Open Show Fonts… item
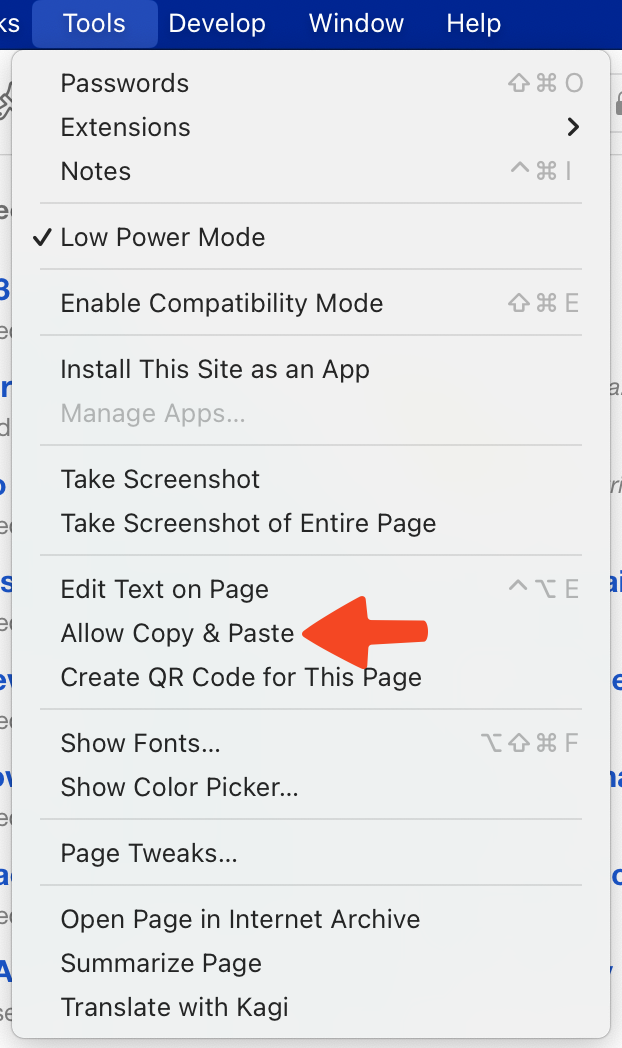Viewport: 622px width, 1048px height. click(311, 743)
